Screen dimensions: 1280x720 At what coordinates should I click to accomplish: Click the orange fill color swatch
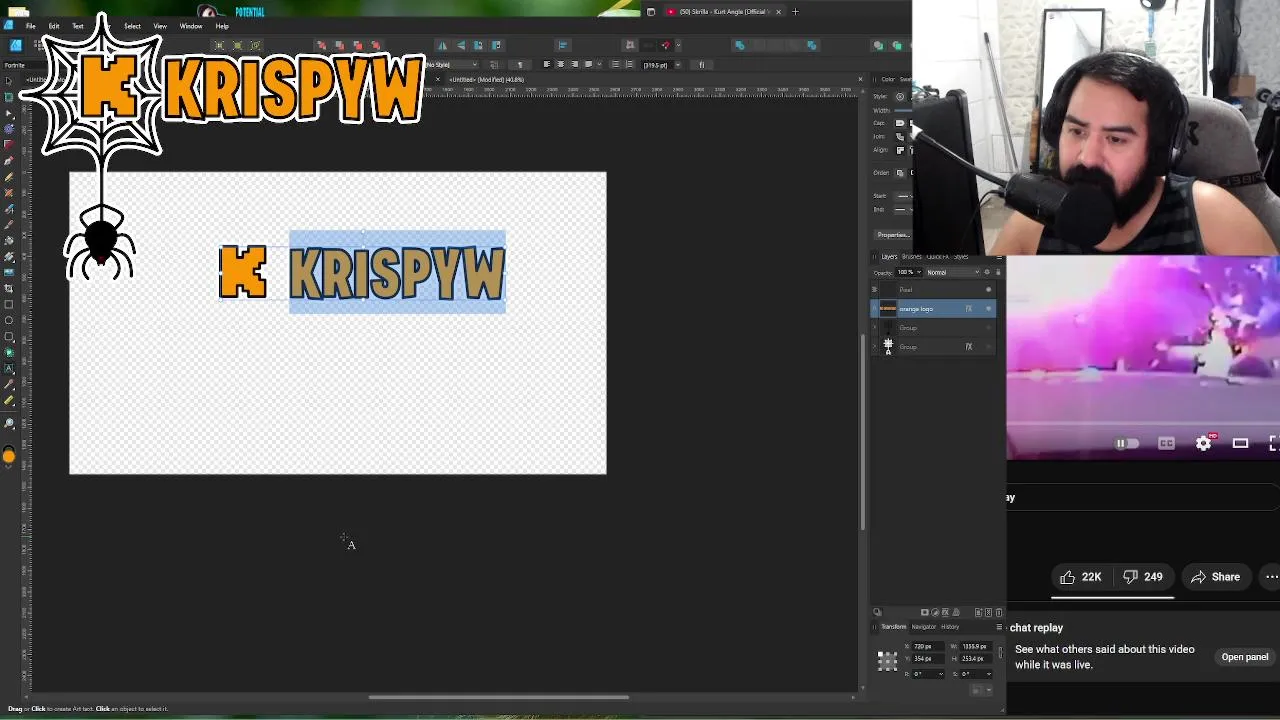pos(9,457)
